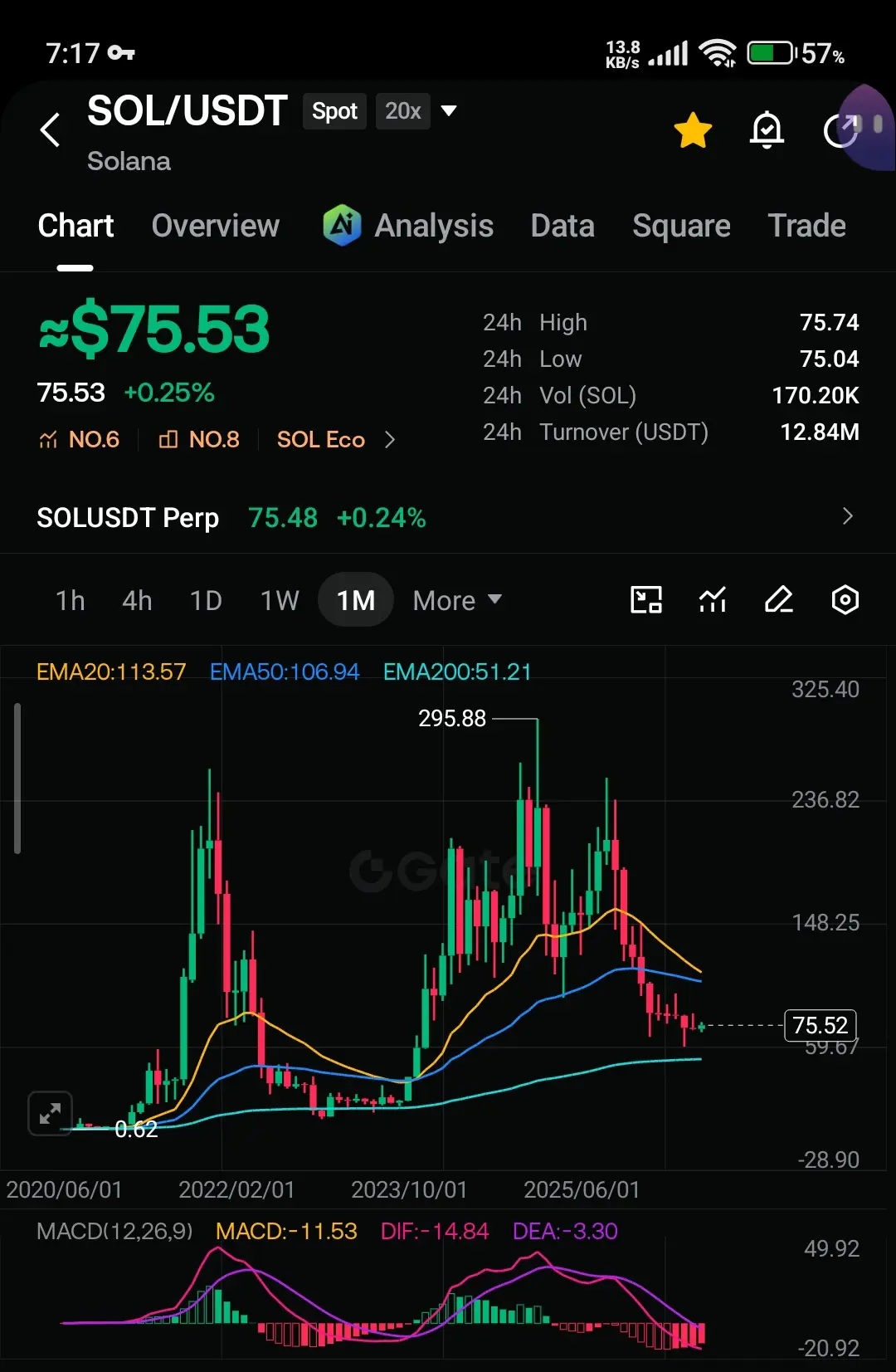This screenshot has height=1372, width=896.
Task: Tap the chart's left vertical scroll handle
Action: coord(17,779)
